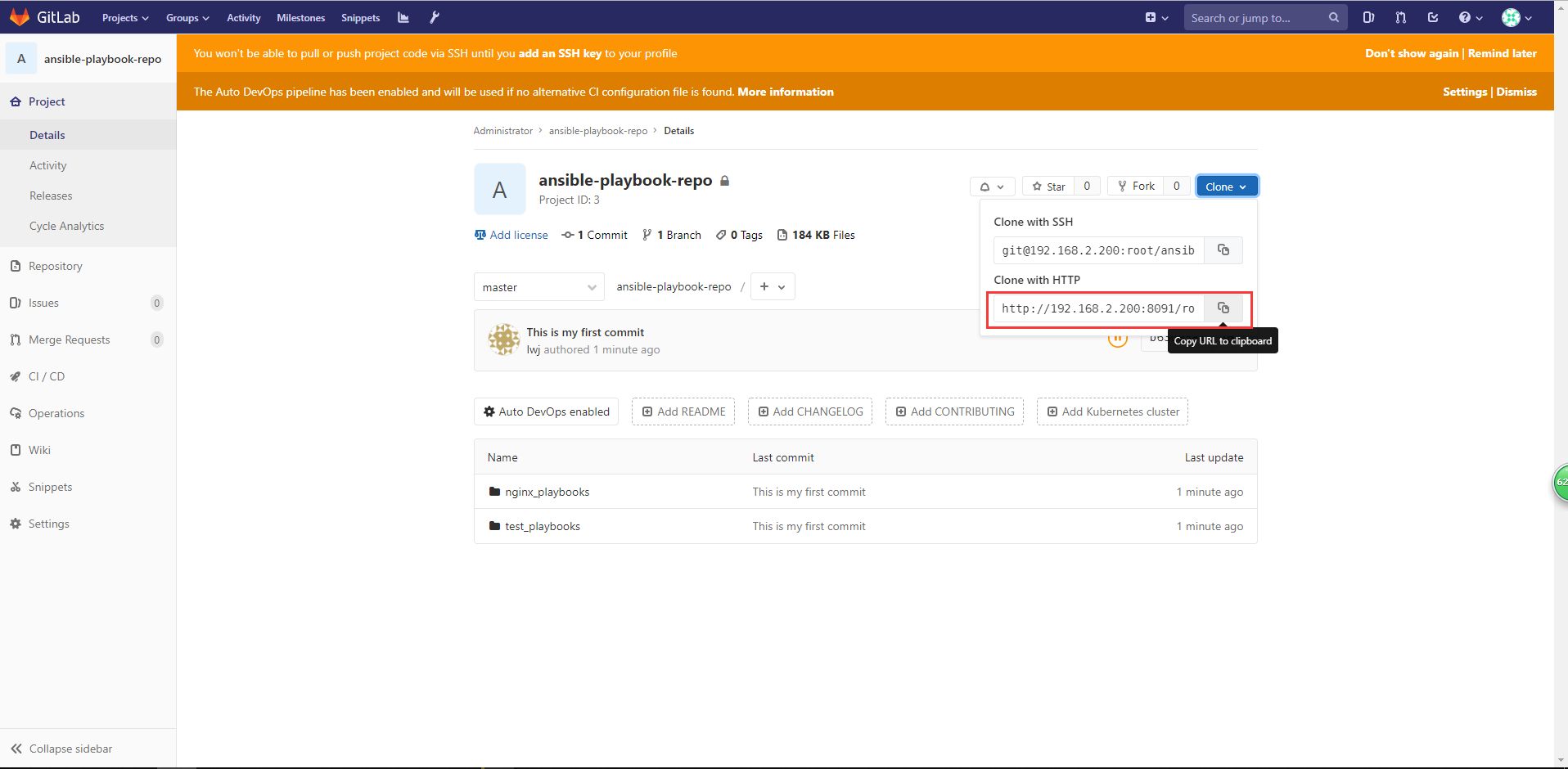Screen dimensions: 1568x769
Task: Toggle the Clone dropdown button
Action: click(x=1227, y=187)
